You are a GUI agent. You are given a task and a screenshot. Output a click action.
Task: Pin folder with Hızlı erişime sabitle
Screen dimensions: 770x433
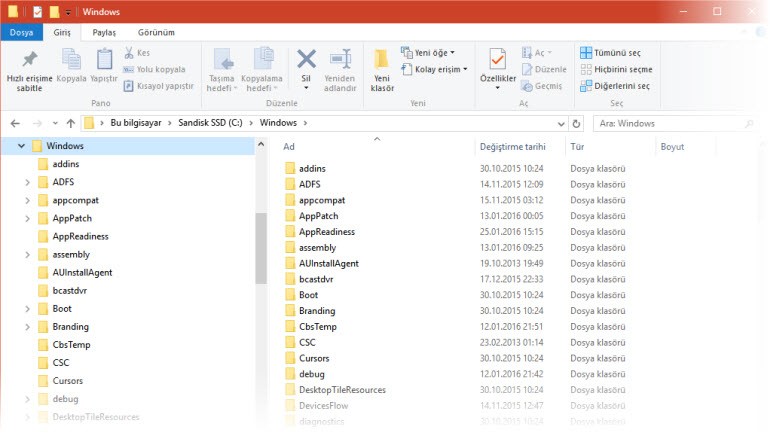(x=29, y=71)
